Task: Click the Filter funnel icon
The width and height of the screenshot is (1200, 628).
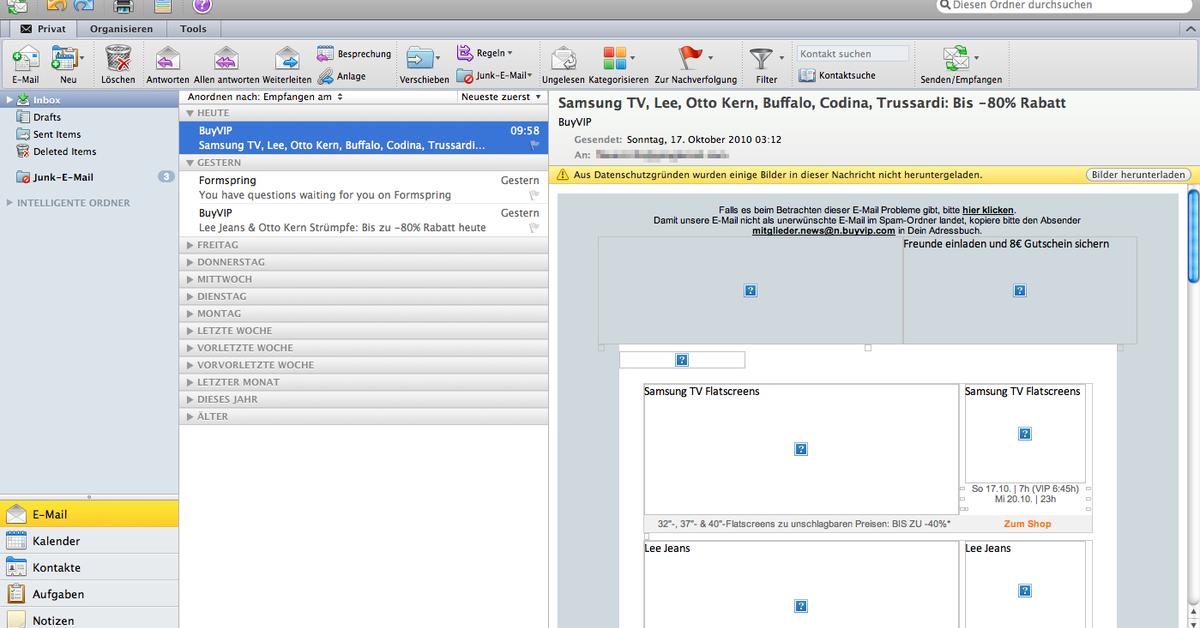Action: coord(761,58)
